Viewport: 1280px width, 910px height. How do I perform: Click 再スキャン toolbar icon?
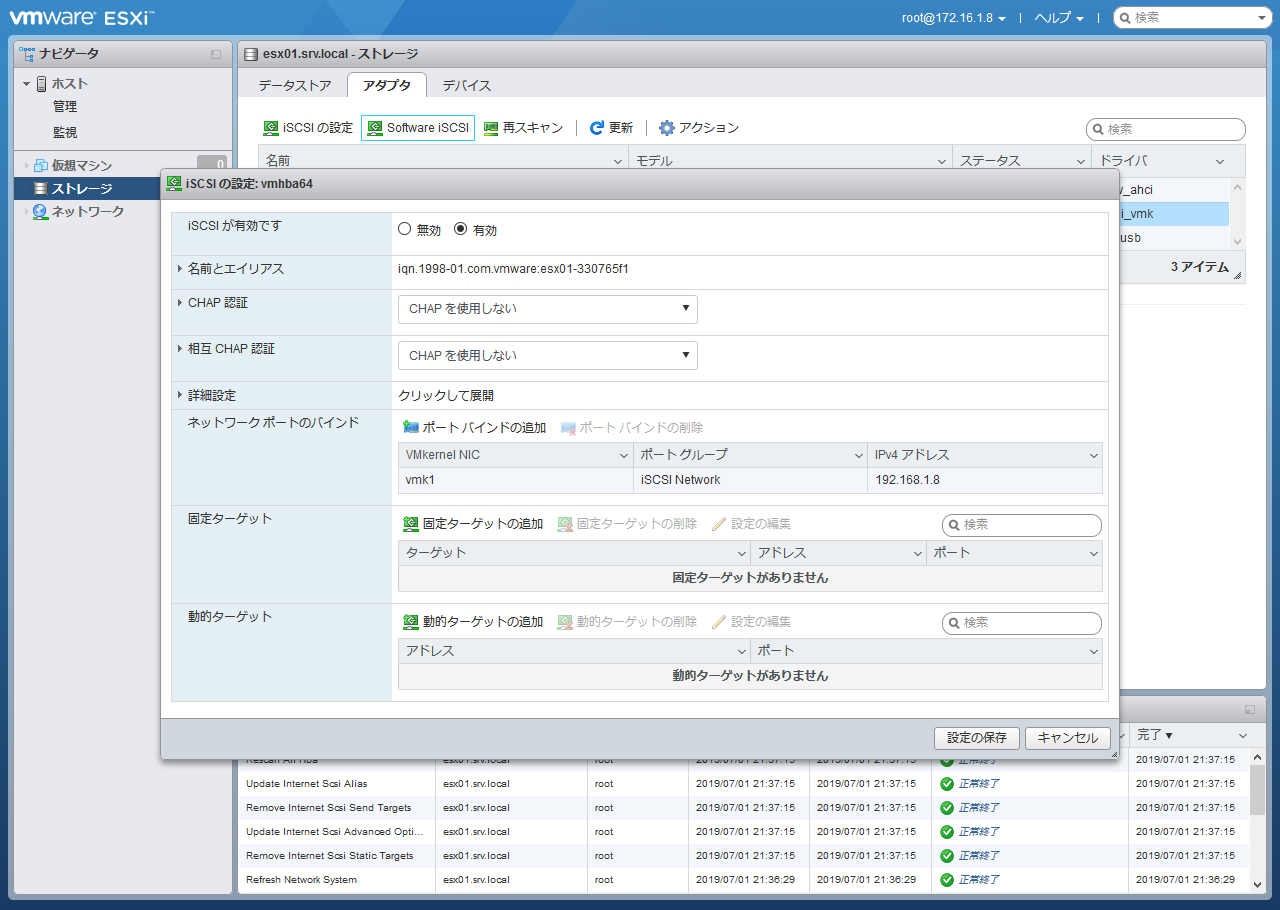coord(491,128)
